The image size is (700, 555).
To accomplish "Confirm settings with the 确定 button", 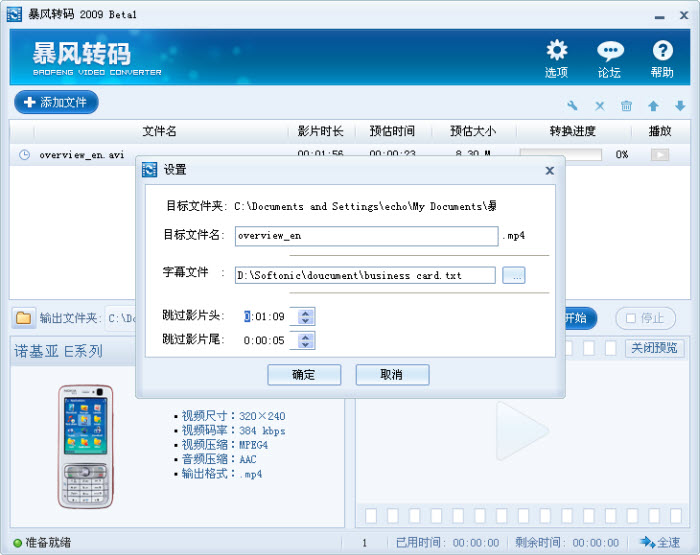I will coord(304,375).
